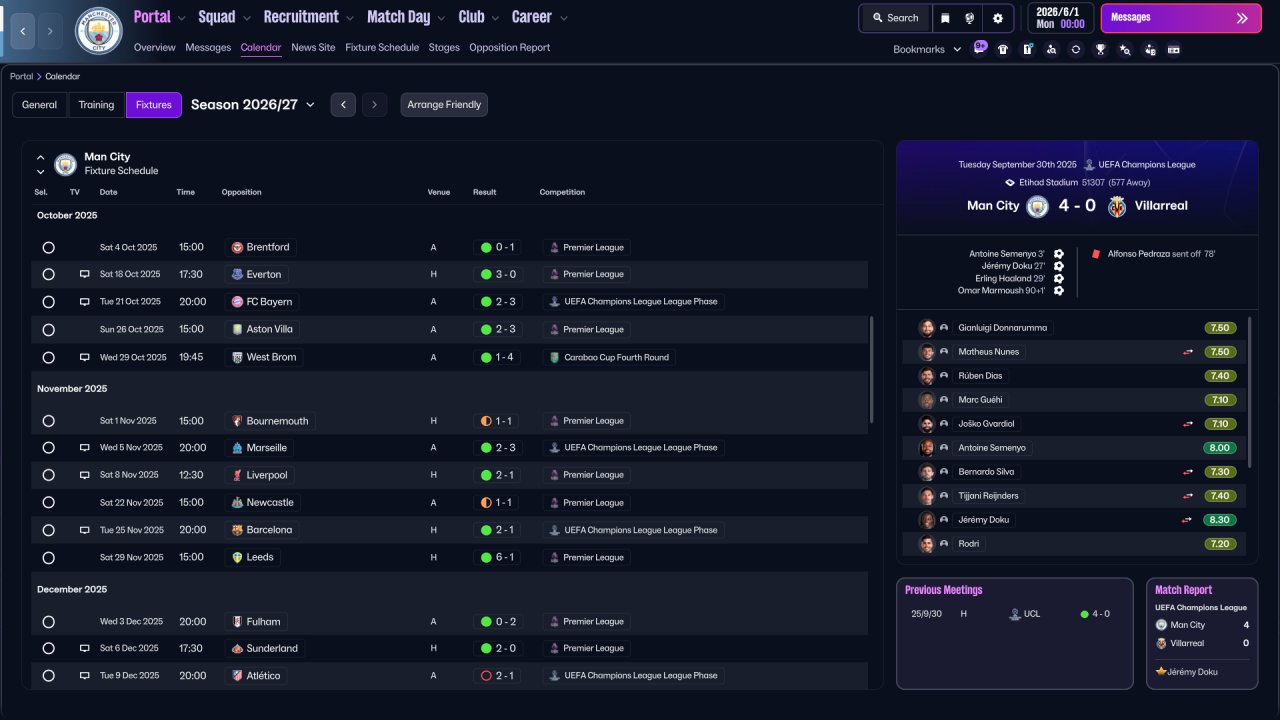Click the shirt icon in bookmarks bar
The image size is (1280, 720).
[1003, 49]
